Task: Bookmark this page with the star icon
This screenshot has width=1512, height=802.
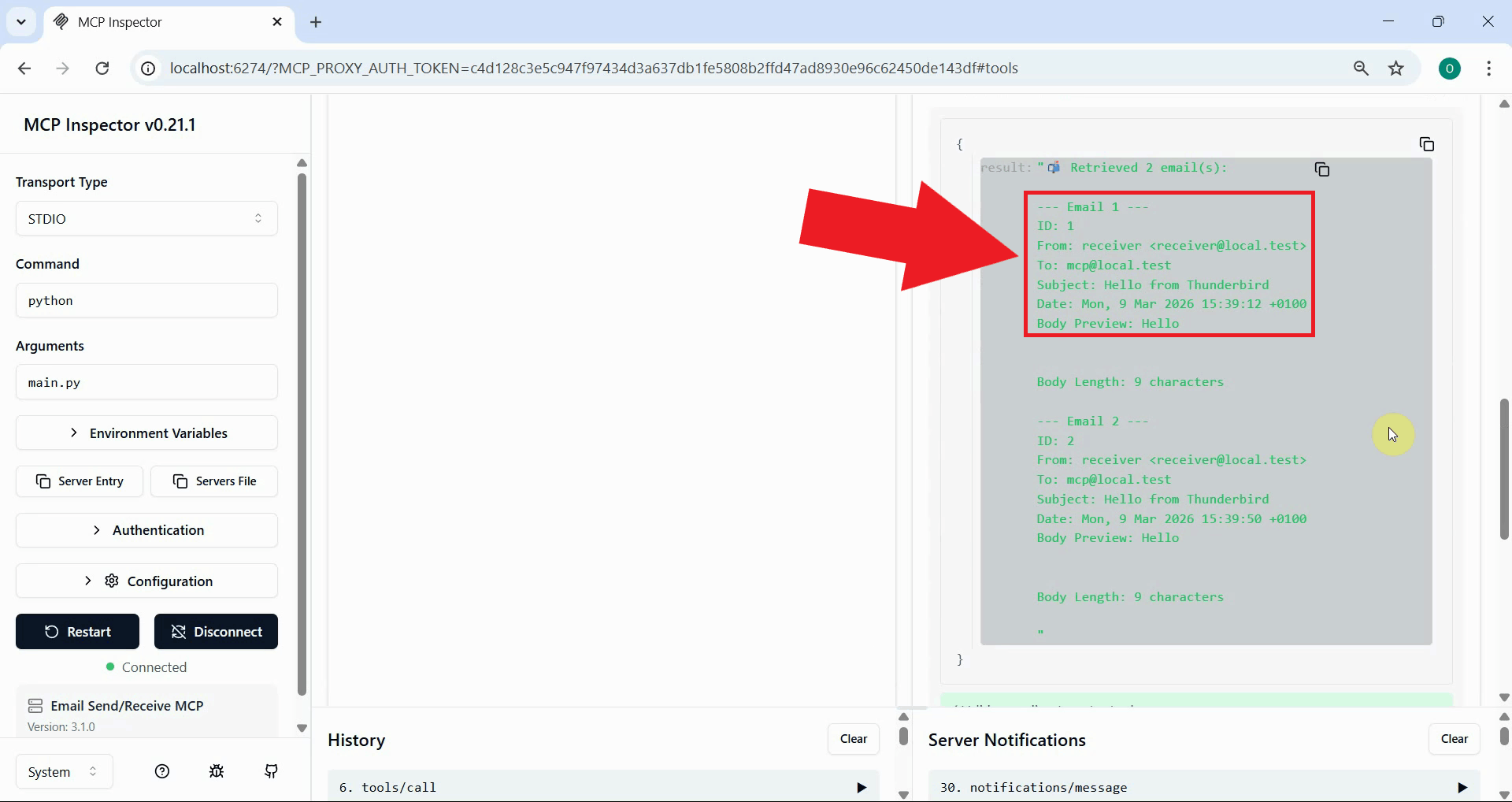Action: pos(1396,69)
